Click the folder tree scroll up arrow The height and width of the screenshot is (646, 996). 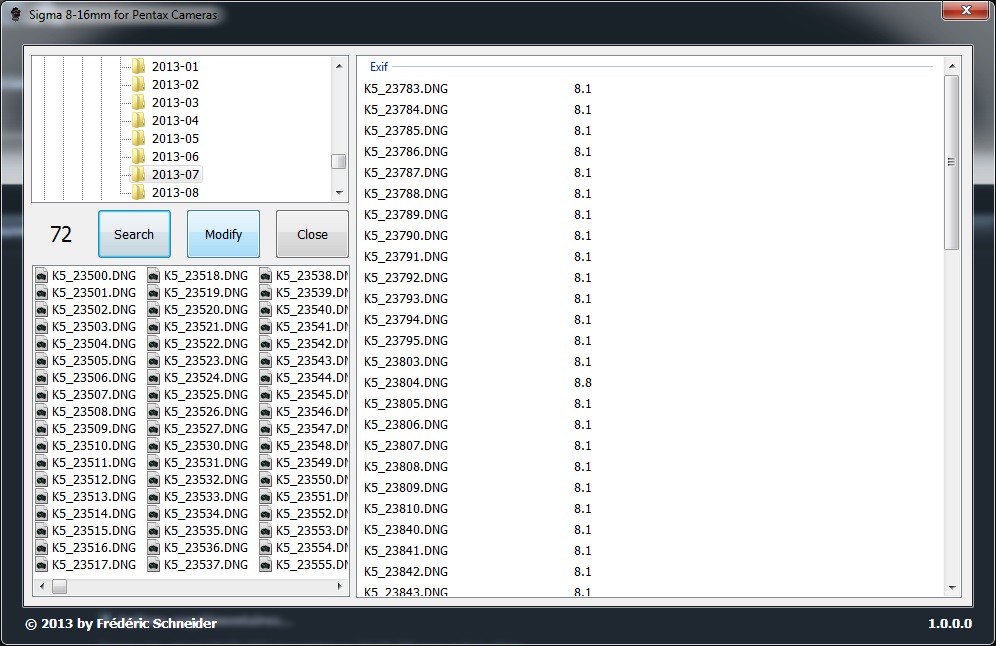pos(339,66)
